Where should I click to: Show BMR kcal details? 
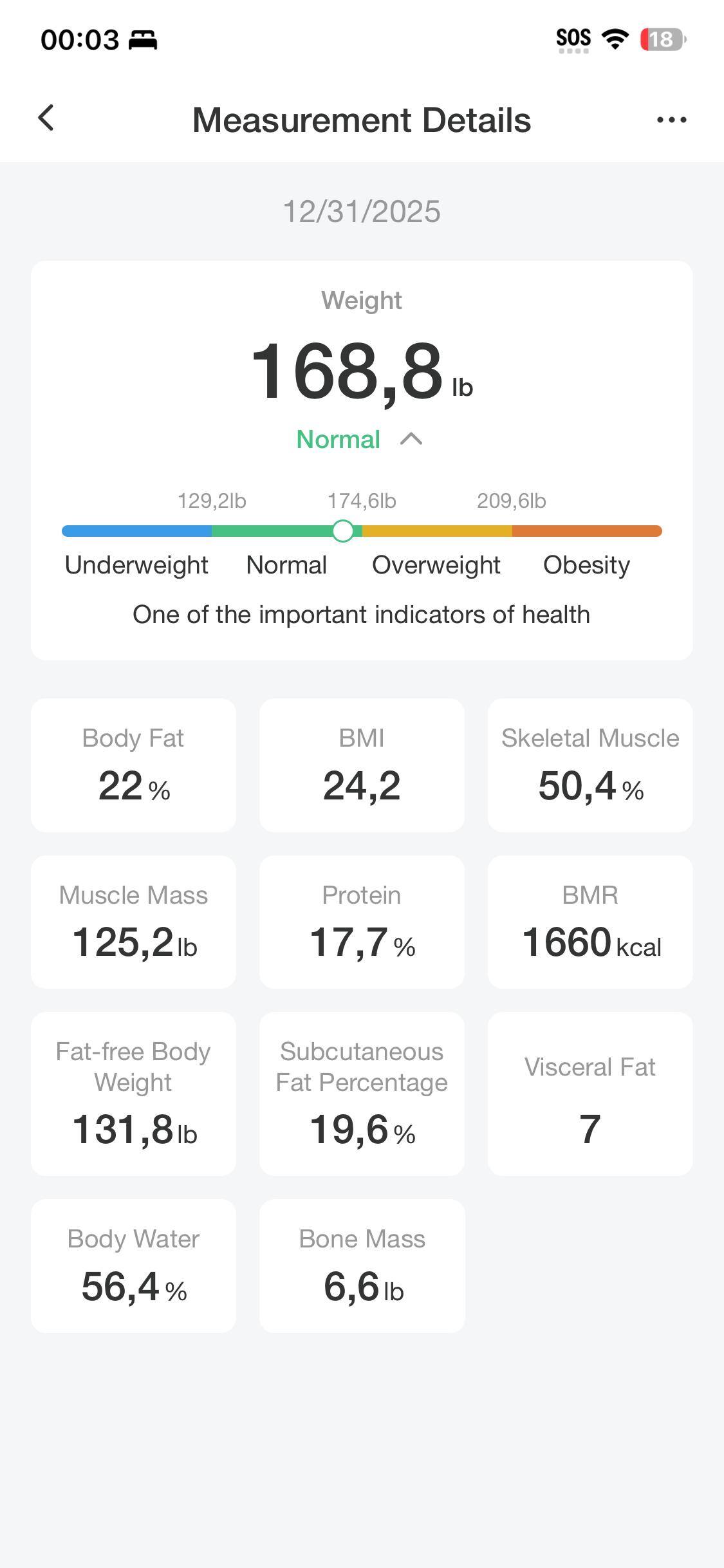pos(589,922)
